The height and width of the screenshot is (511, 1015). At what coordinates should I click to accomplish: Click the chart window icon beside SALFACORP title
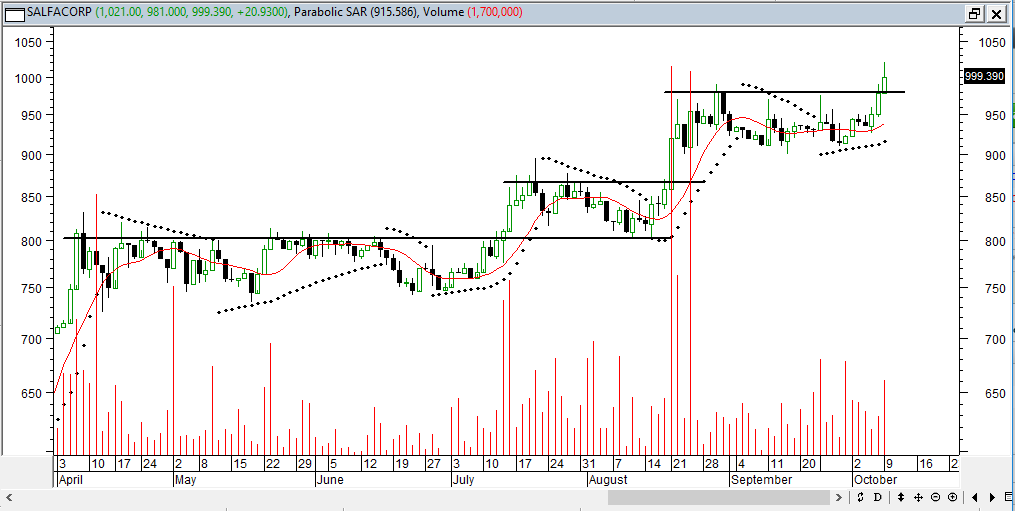click(x=14, y=13)
